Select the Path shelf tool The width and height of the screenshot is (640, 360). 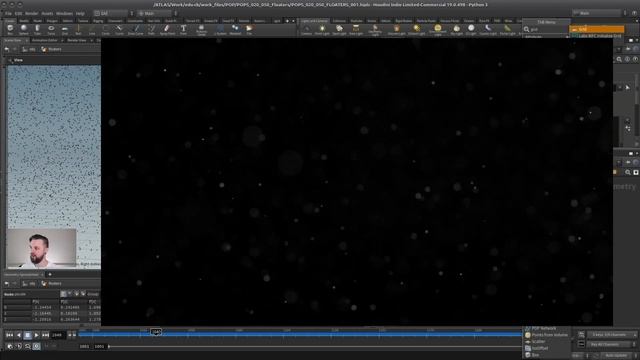coord(151,29)
